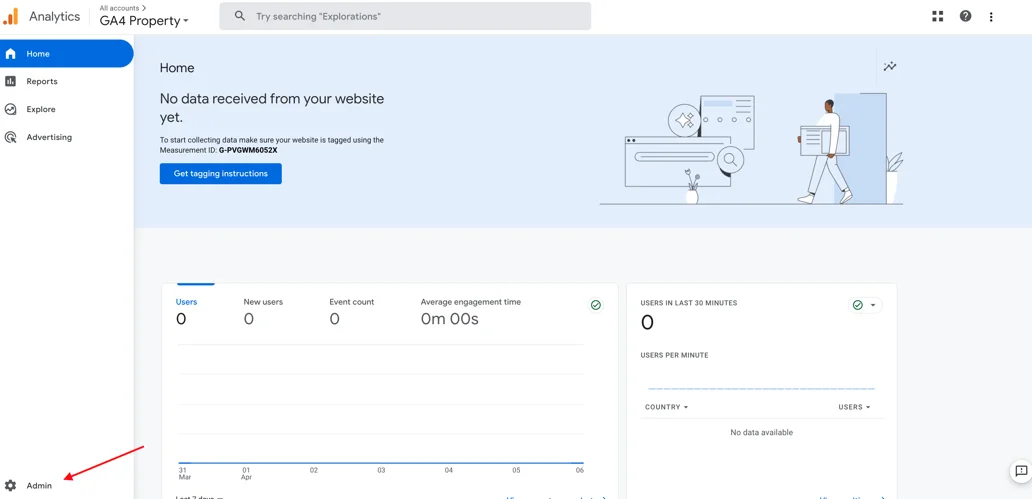
Task: Open the USERS column dropdown
Action: click(854, 407)
